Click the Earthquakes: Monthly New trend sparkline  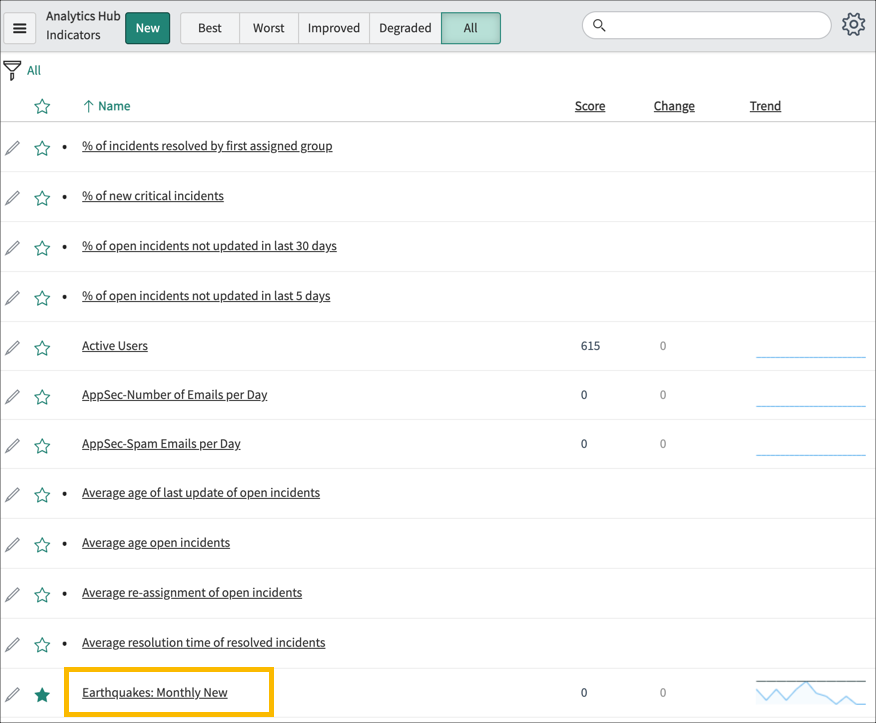[810, 691]
